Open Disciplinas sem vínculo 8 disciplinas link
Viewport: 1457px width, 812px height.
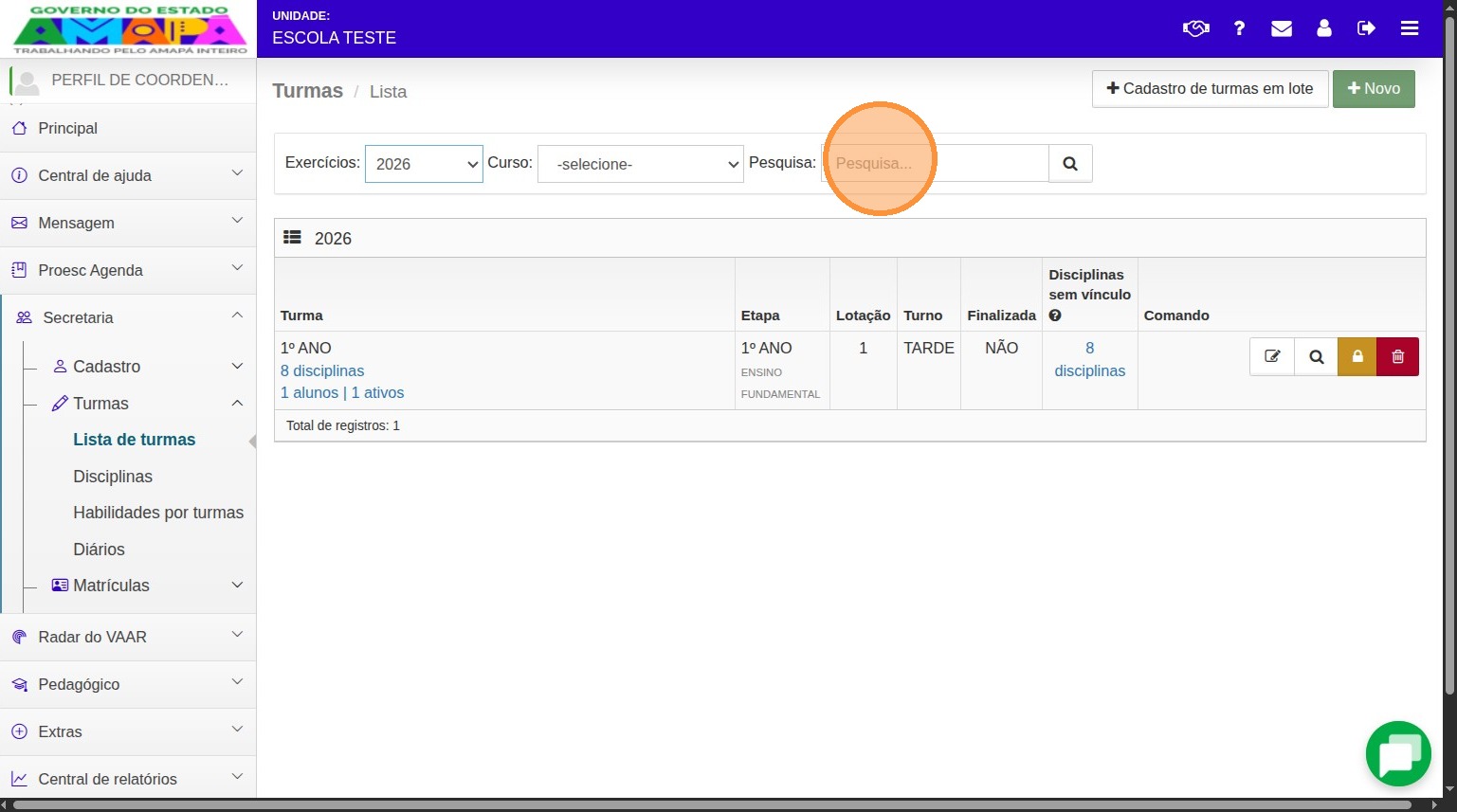pyautogui.click(x=1089, y=359)
